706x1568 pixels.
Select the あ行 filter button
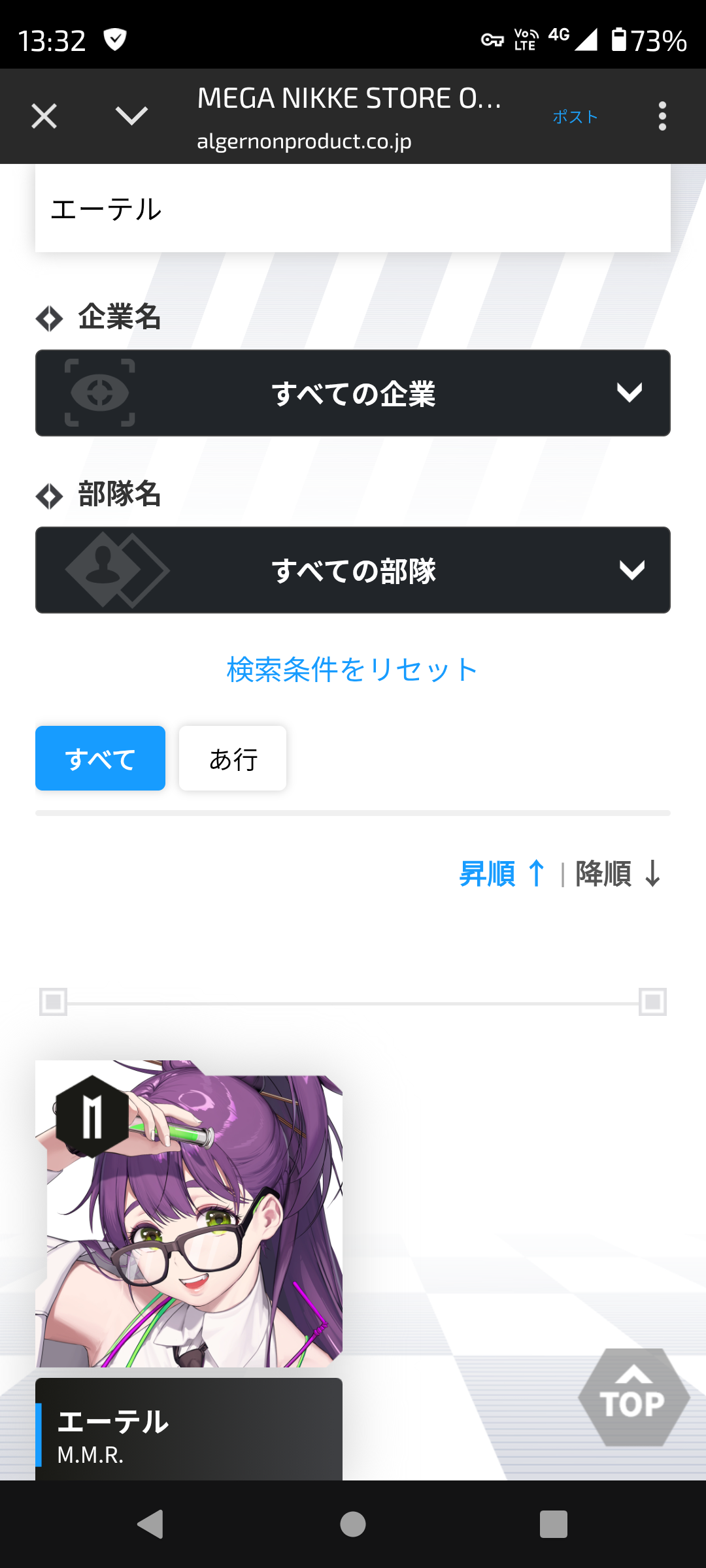click(x=233, y=758)
